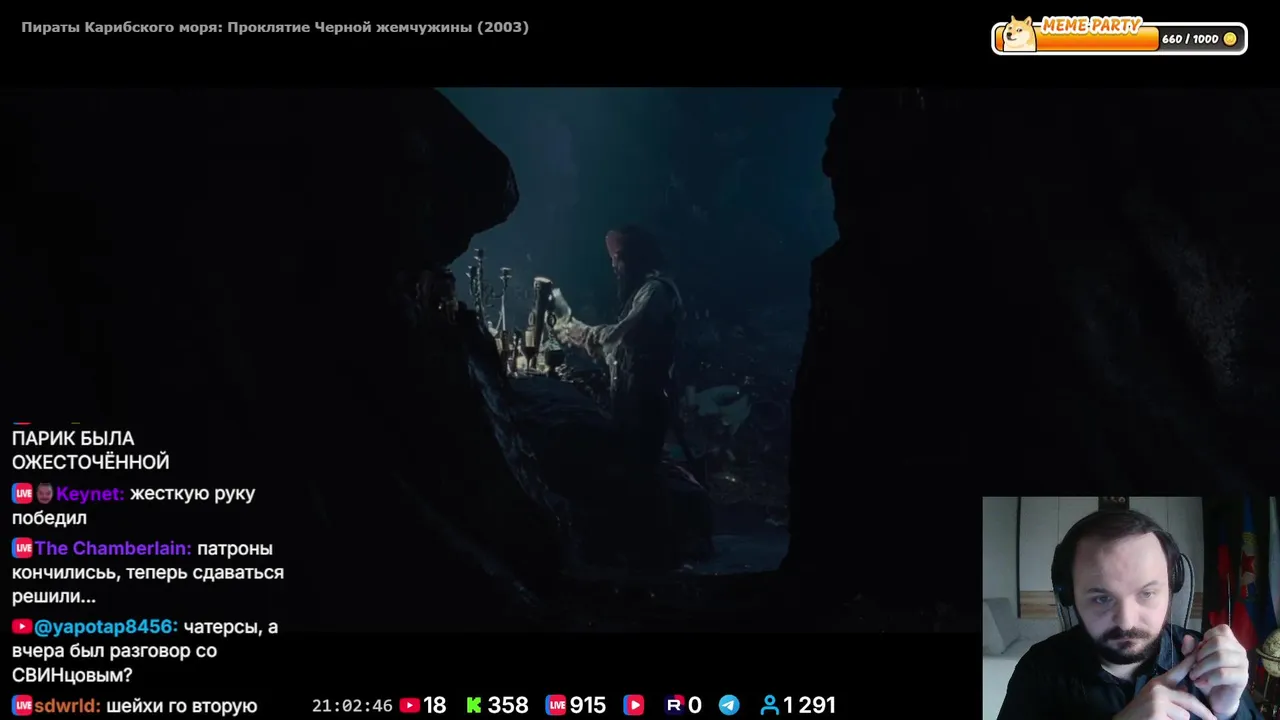The height and width of the screenshot is (720, 1280).
Task: Click the YouTube icon beside 18 viewers
Action: click(409, 706)
